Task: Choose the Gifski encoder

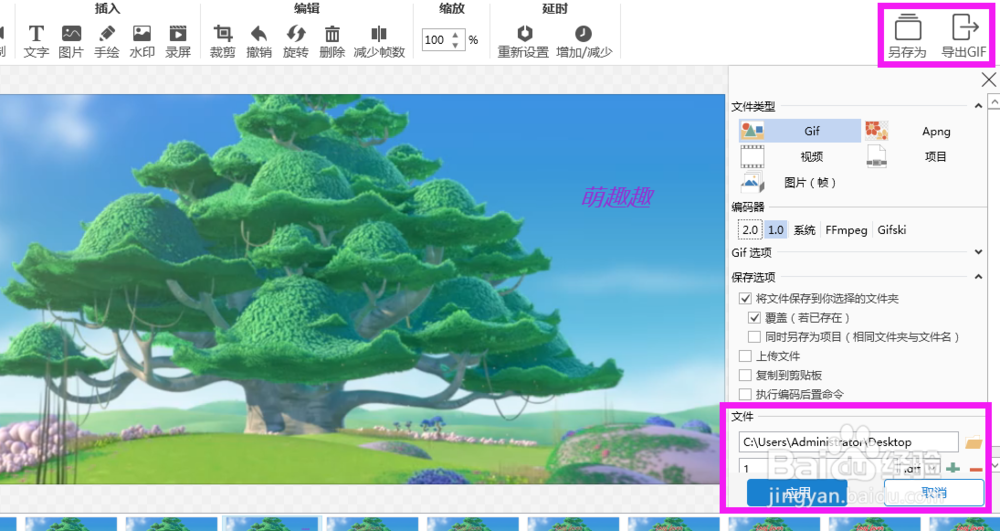Action: coord(892,229)
